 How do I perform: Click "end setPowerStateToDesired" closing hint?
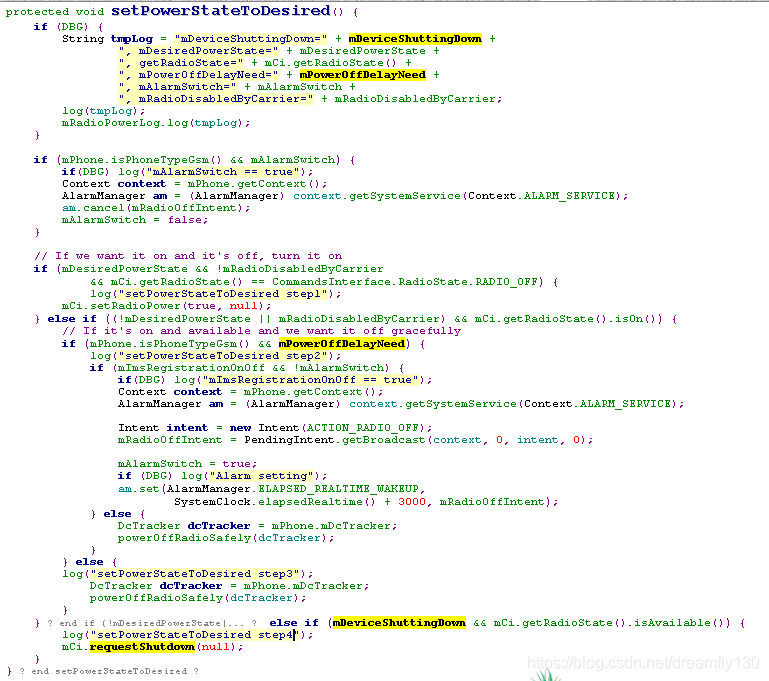109,671
